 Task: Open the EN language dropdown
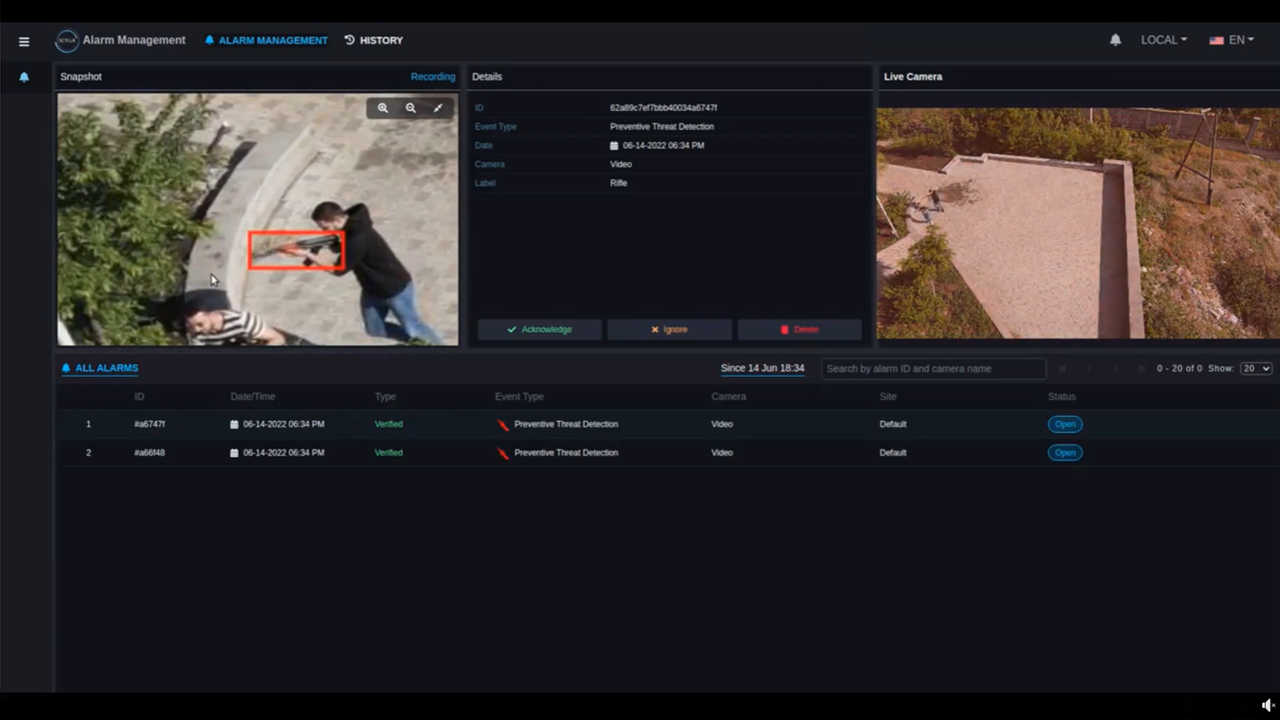[1231, 40]
